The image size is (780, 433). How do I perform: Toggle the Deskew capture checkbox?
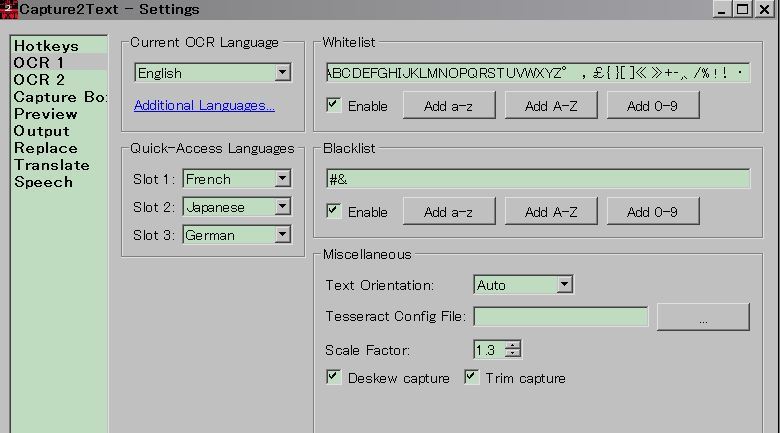pyautogui.click(x=333, y=377)
